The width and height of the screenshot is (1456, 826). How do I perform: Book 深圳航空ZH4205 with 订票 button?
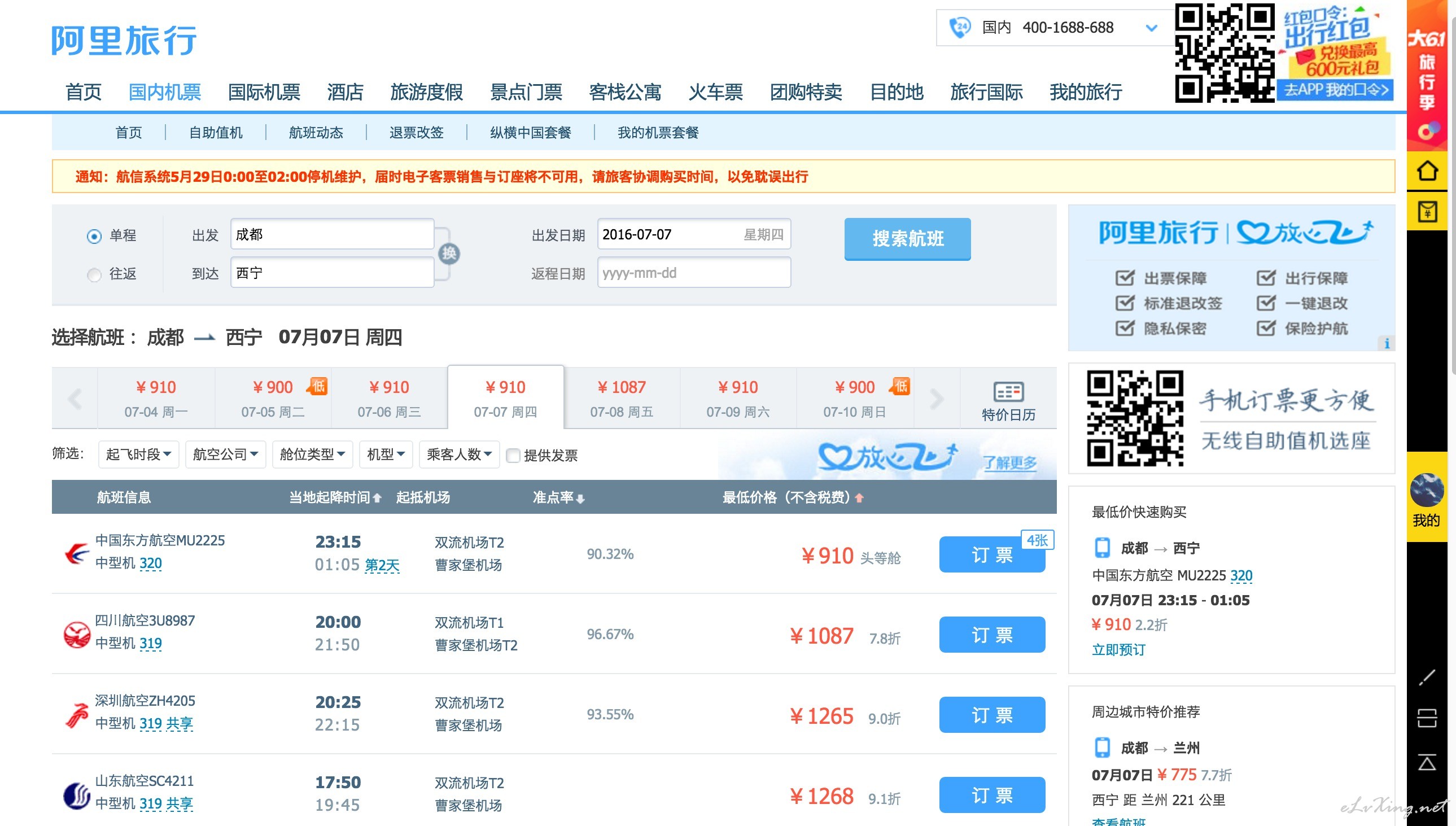(992, 715)
